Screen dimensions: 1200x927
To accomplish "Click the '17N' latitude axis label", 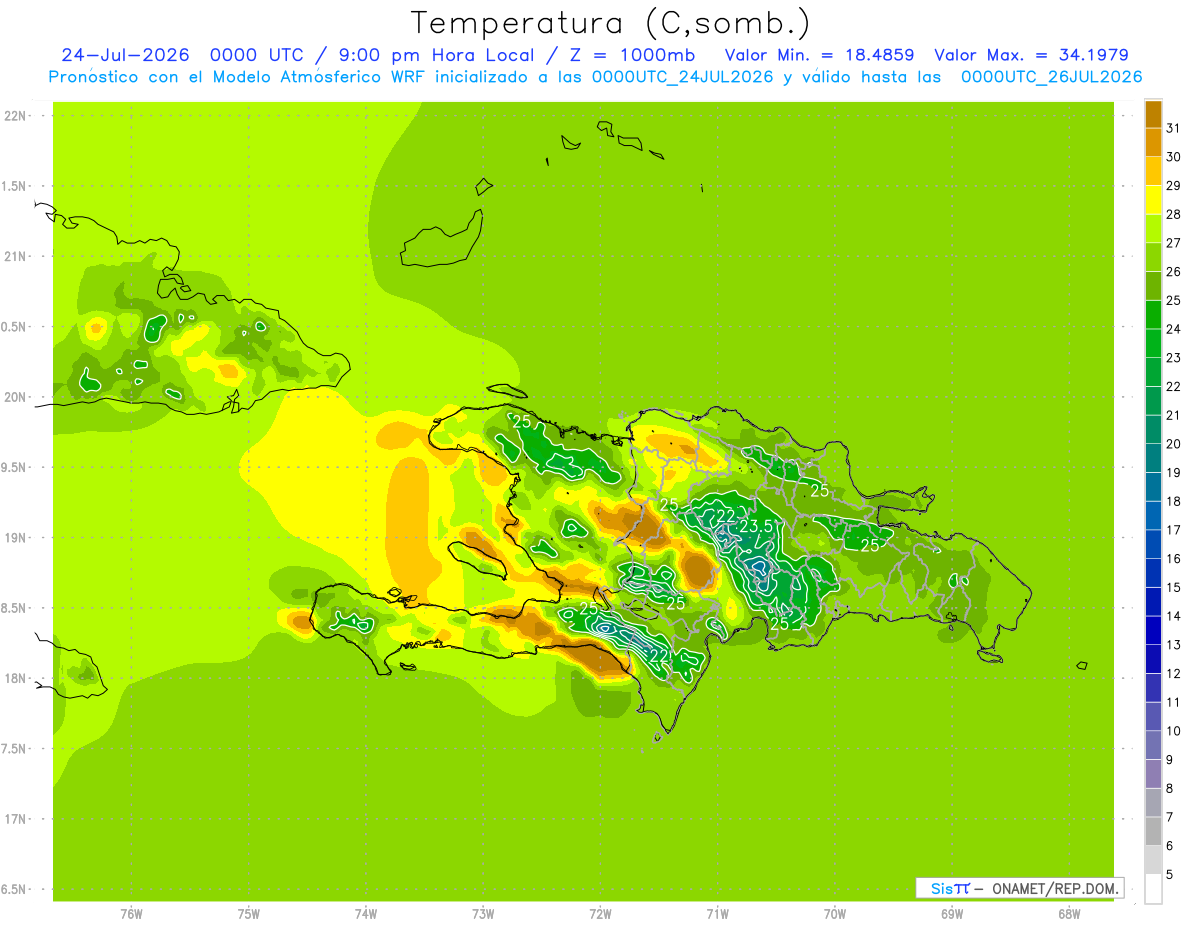I will tap(16, 819).
